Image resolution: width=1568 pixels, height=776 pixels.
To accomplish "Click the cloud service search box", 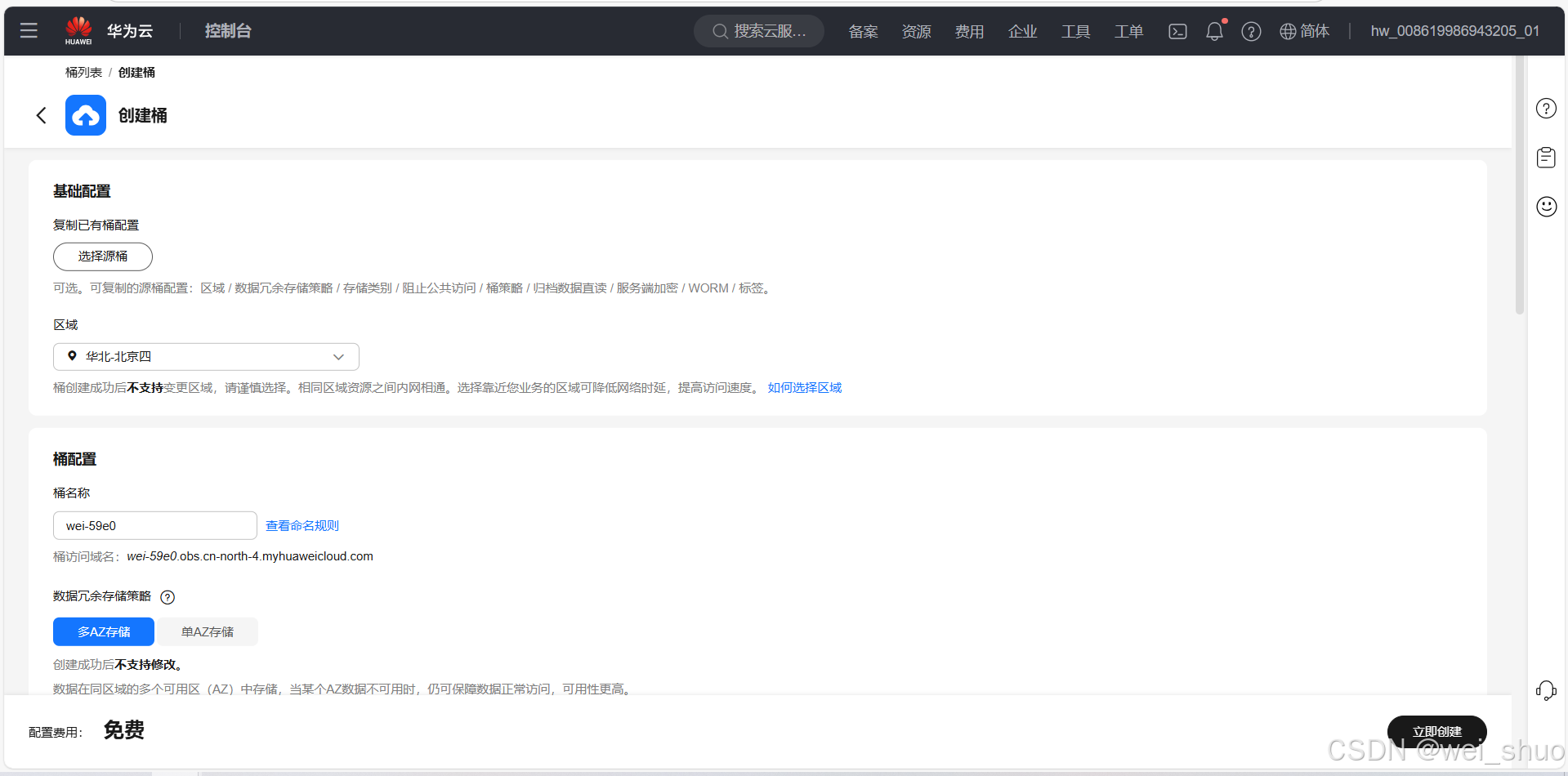I will click(759, 31).
